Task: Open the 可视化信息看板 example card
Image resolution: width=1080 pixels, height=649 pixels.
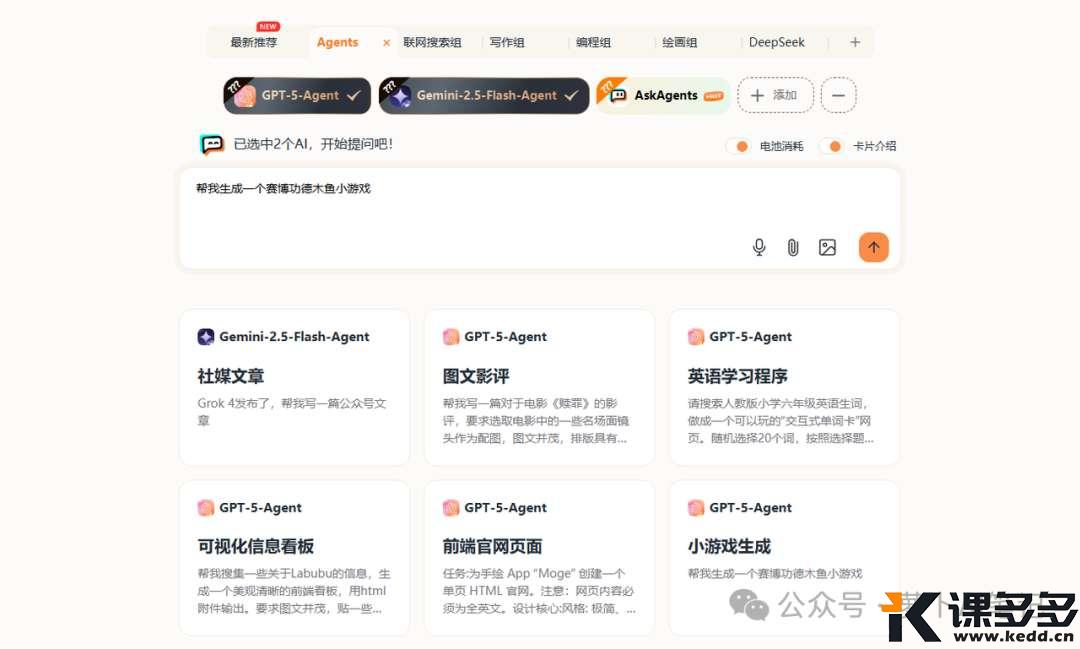Action: [295, 558]
